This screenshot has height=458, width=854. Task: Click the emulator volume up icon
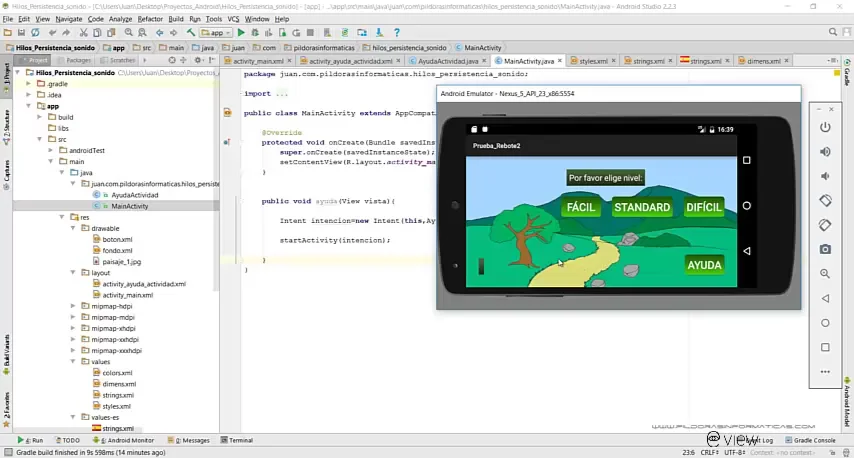825,152
